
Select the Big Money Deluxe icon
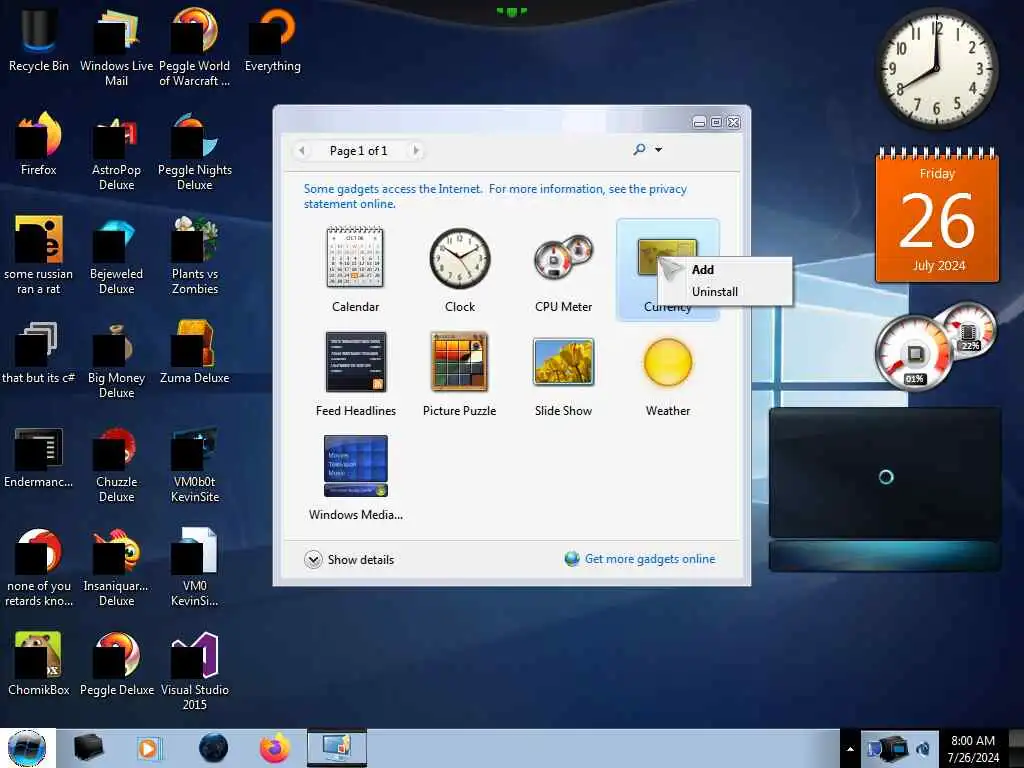pyautogui.click(x=116, y=359)
